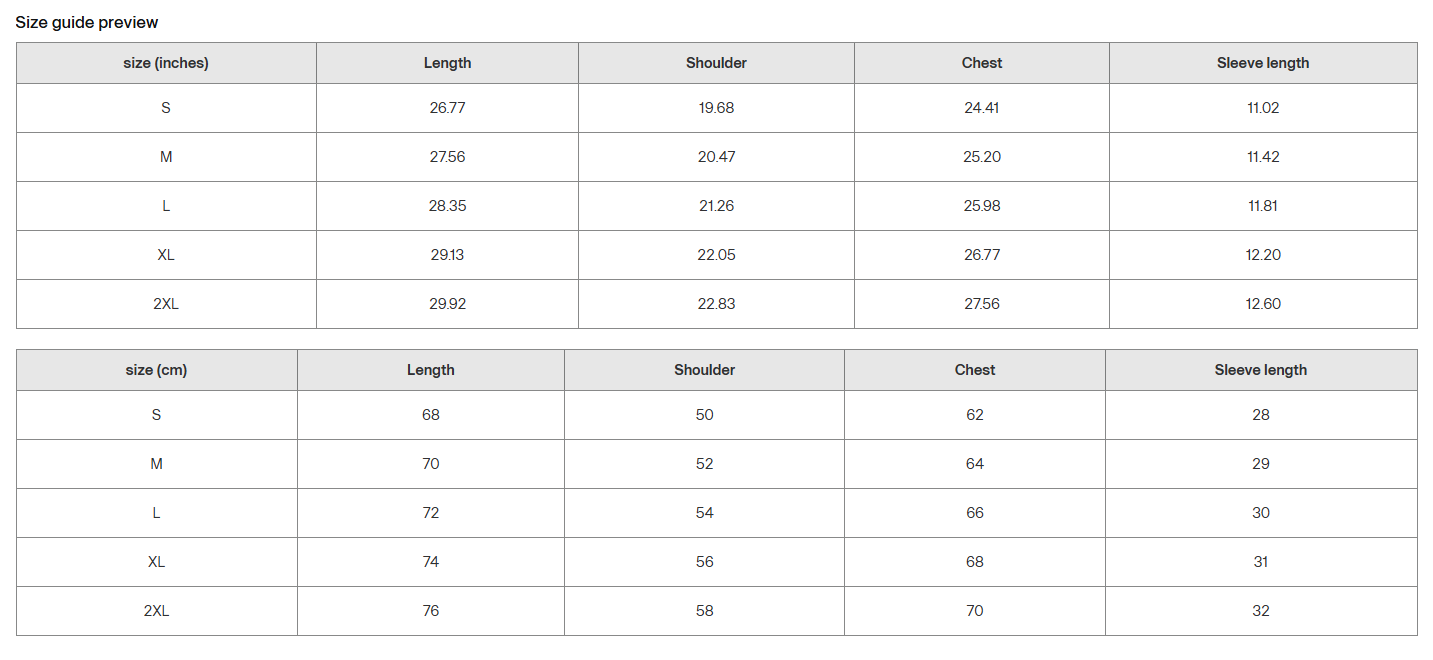Click Sleeve length header in cm table
Viewport: 1433px width, 660px height.
(x=1261, y=370)
